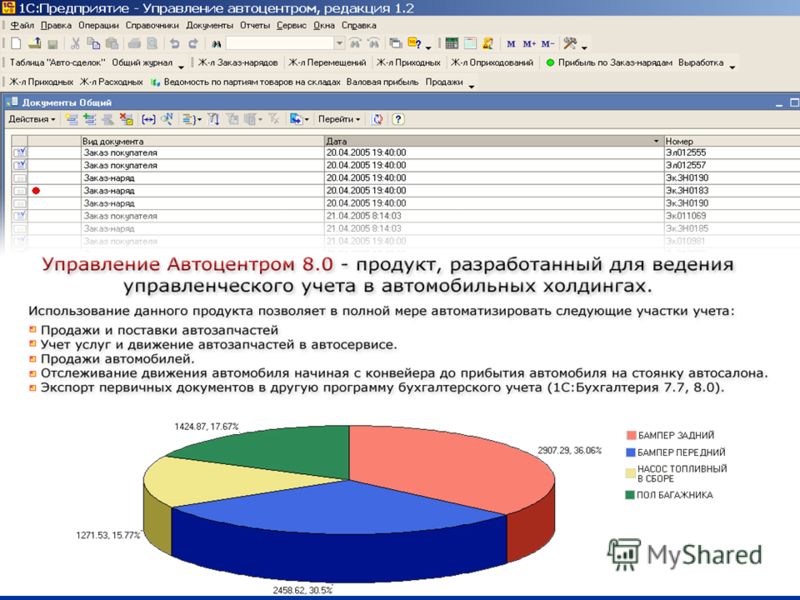
Task: Expand the Действия dropdown
Action: pos(32,119)
